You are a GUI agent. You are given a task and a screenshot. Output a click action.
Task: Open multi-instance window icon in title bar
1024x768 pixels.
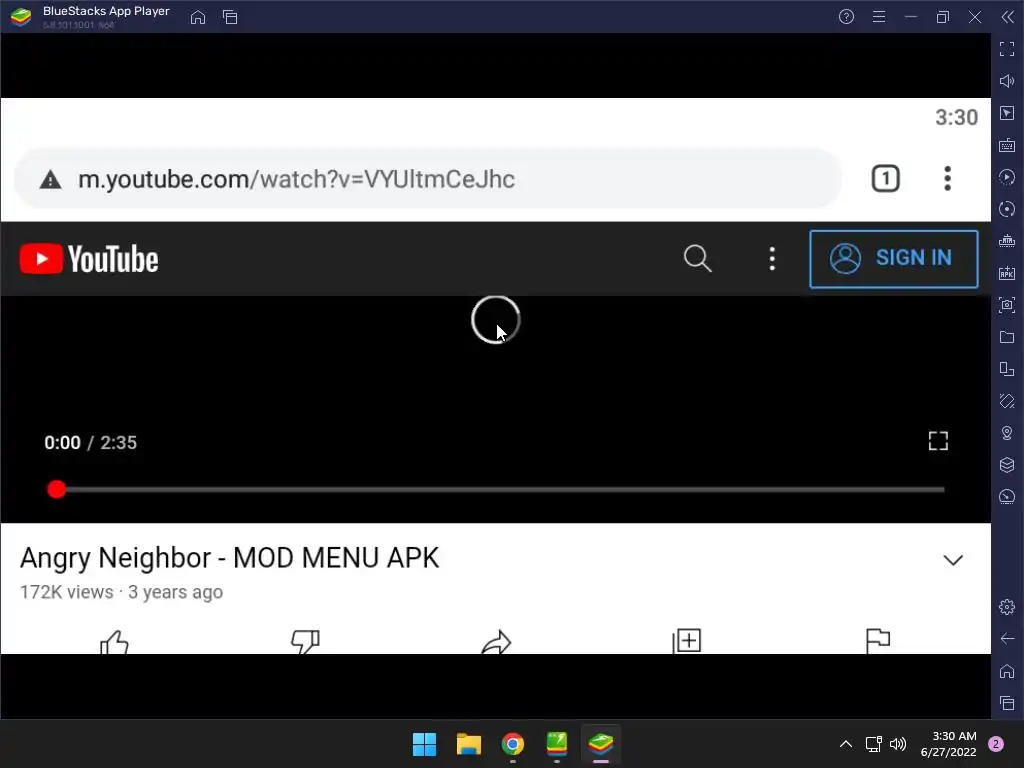tap(230, 17)
